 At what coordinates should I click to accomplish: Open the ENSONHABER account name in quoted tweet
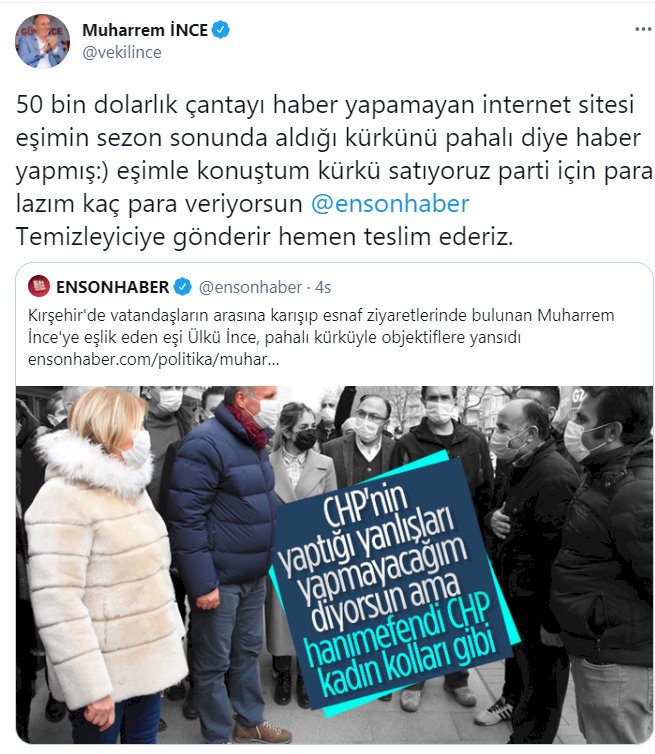pyautogui.click(x=113, y=287)
